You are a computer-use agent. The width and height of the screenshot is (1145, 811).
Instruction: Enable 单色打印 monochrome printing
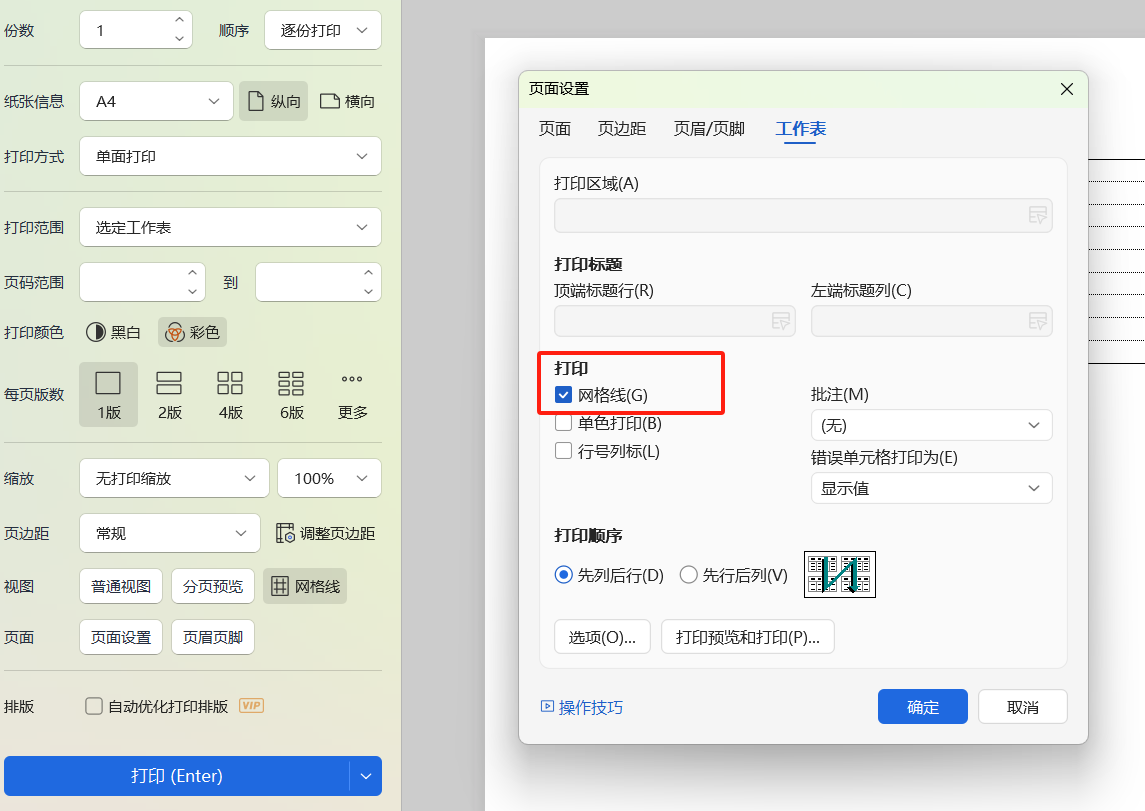tap(563, 423)
